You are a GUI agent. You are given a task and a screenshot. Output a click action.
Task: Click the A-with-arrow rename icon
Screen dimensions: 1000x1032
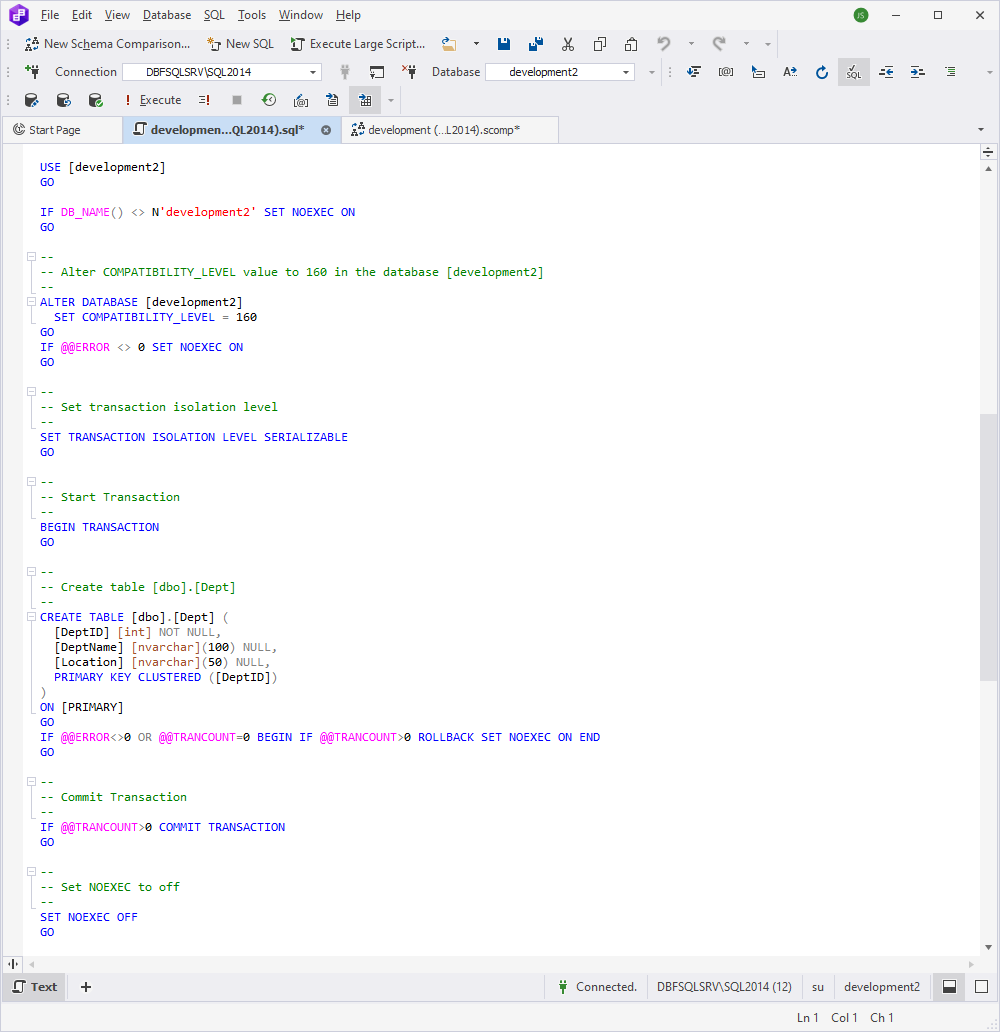[x=790, y=72]
